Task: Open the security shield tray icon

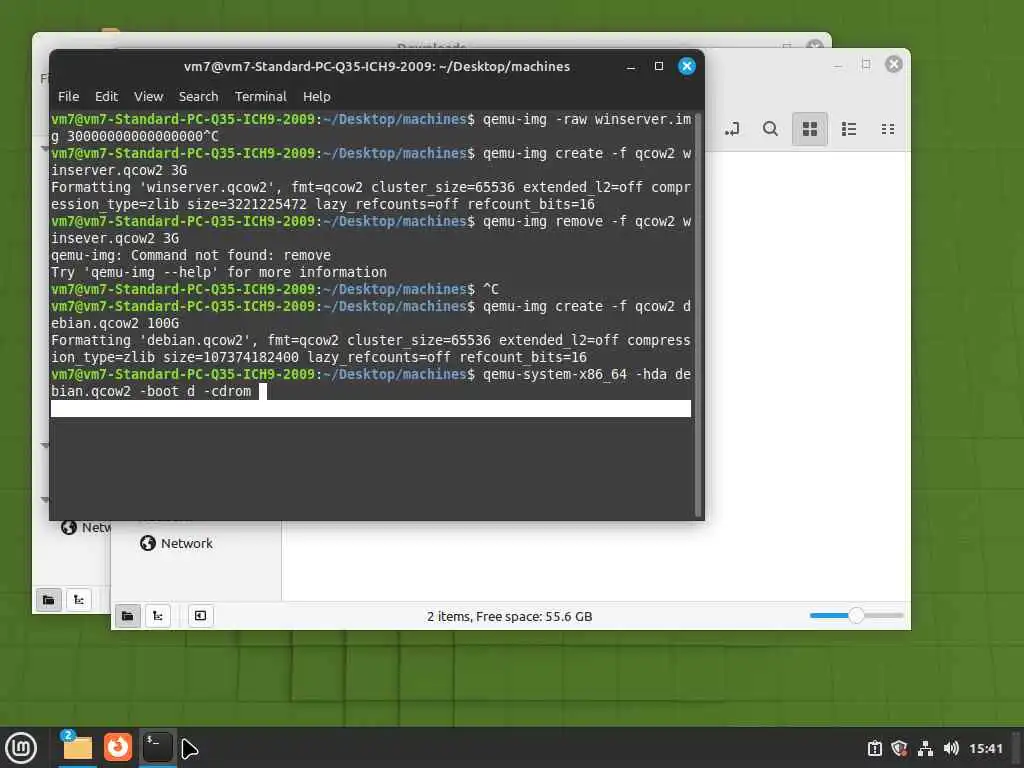Action: coord(899,748)
